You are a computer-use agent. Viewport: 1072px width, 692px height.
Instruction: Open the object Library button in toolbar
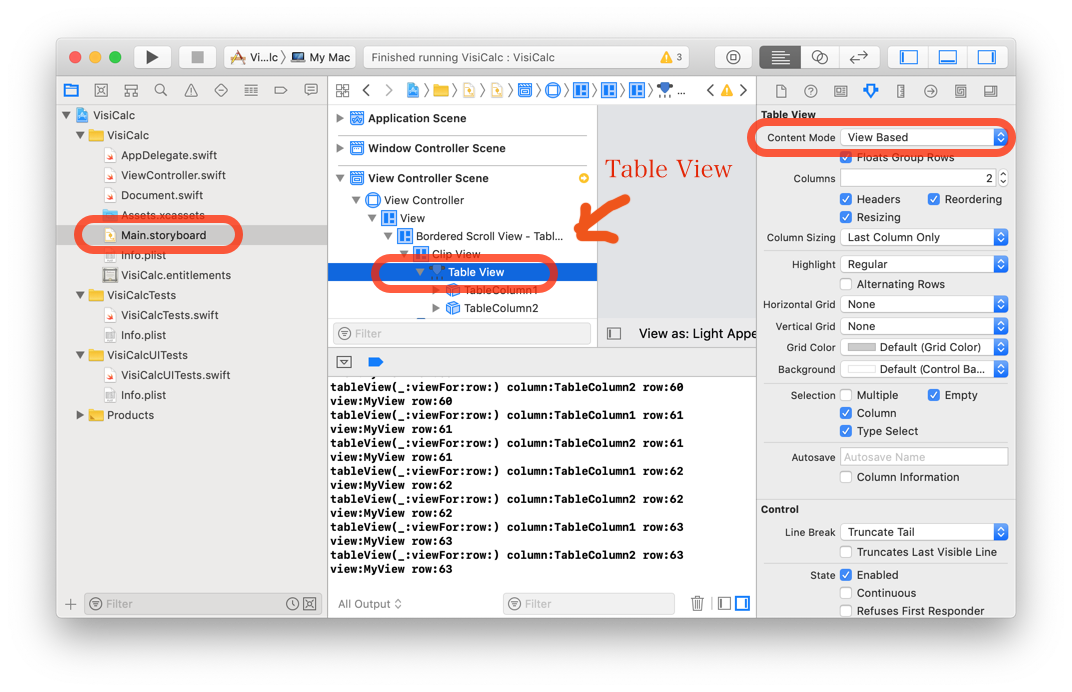[x=733, y=57]
